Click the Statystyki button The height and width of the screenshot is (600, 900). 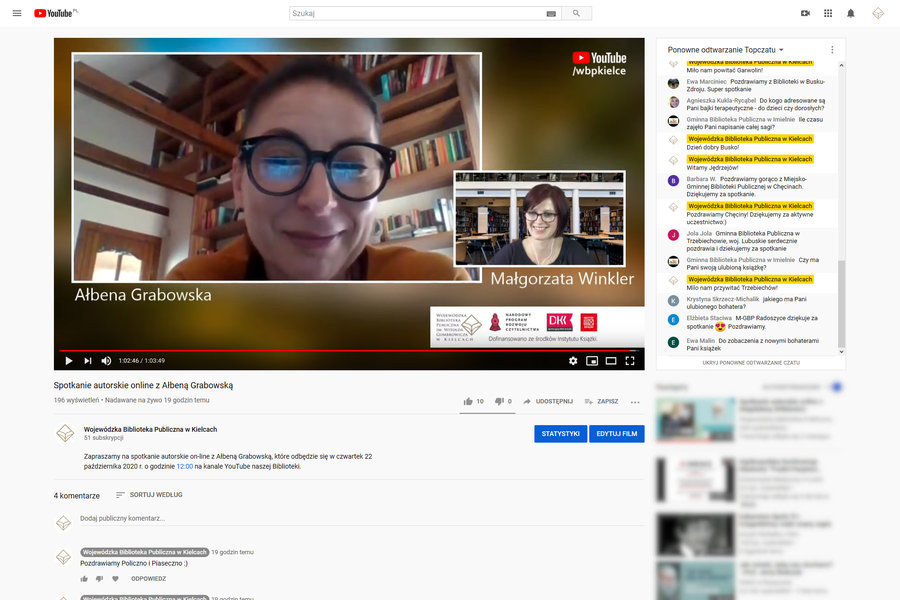click(x=561, y=433)
